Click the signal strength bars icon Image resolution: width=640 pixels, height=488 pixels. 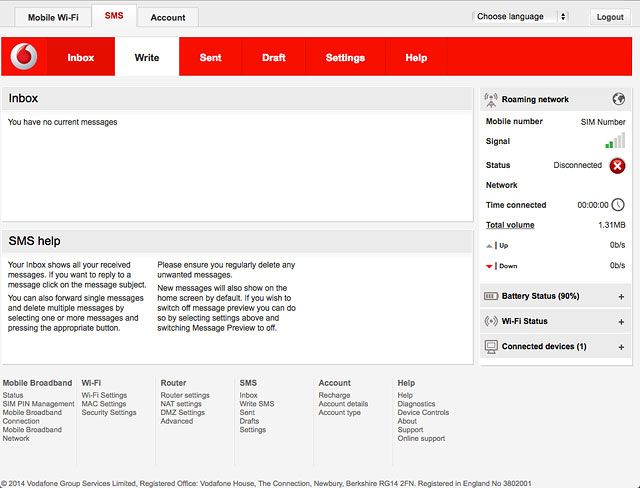[615, 142]
